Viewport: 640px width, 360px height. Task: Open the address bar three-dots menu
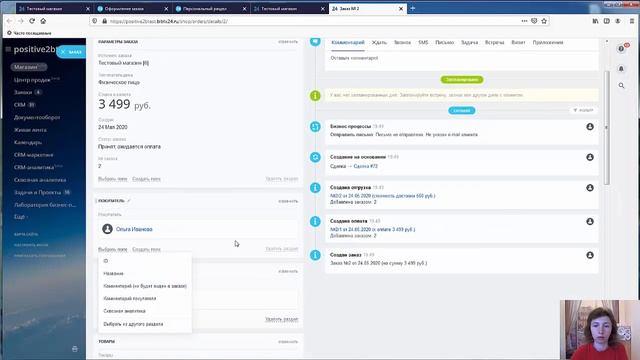524,21
